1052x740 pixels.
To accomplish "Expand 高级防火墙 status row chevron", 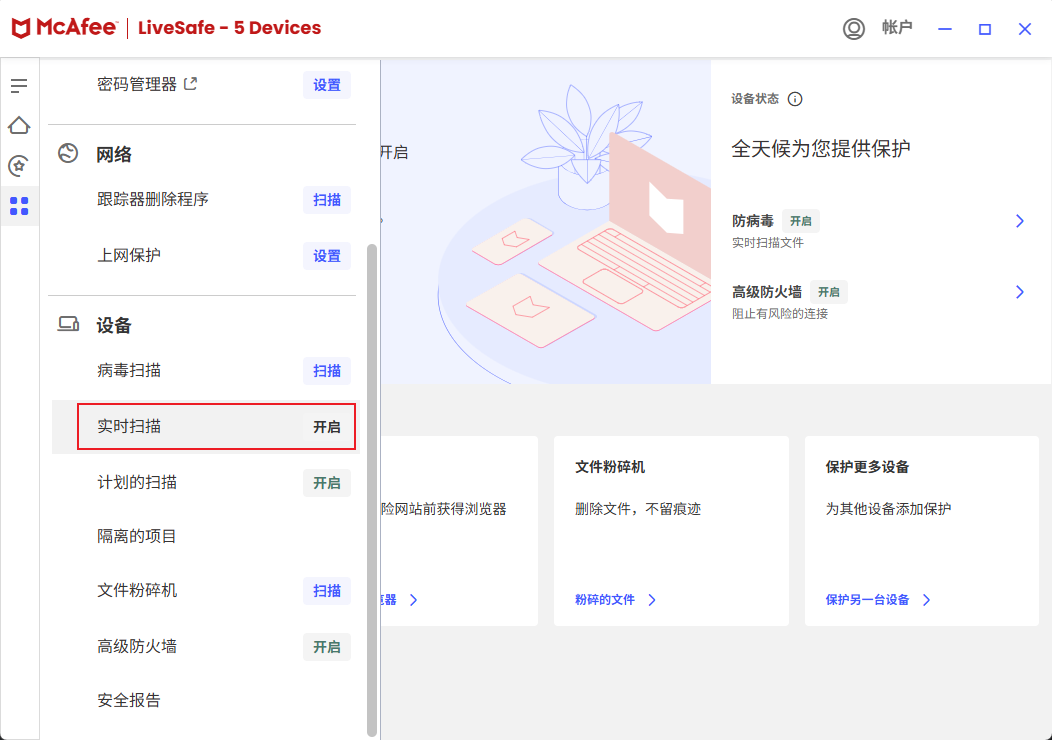I will (1020, 292).
